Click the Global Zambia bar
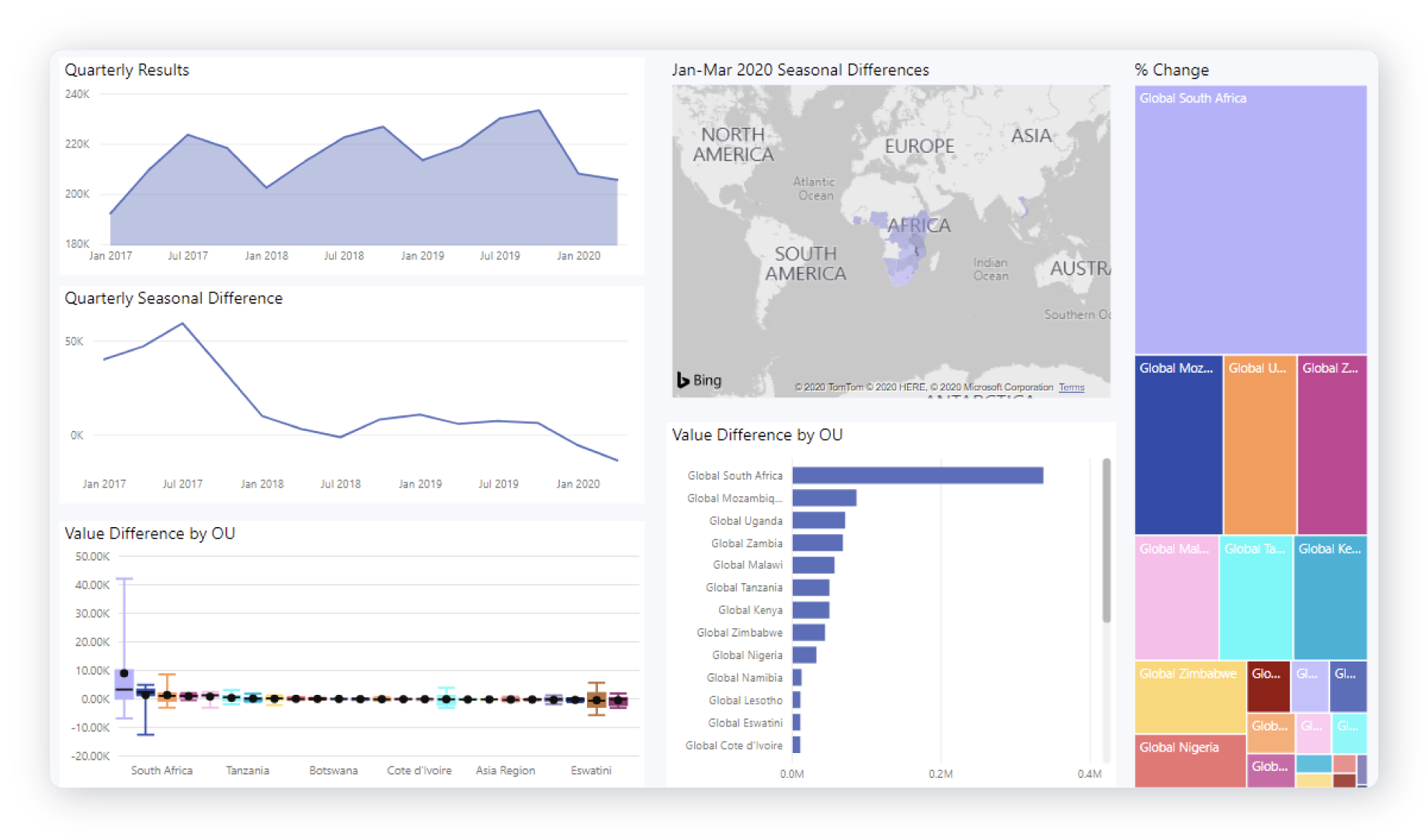Viewport: 1428px width, 840px height. (x=818, y=543)
